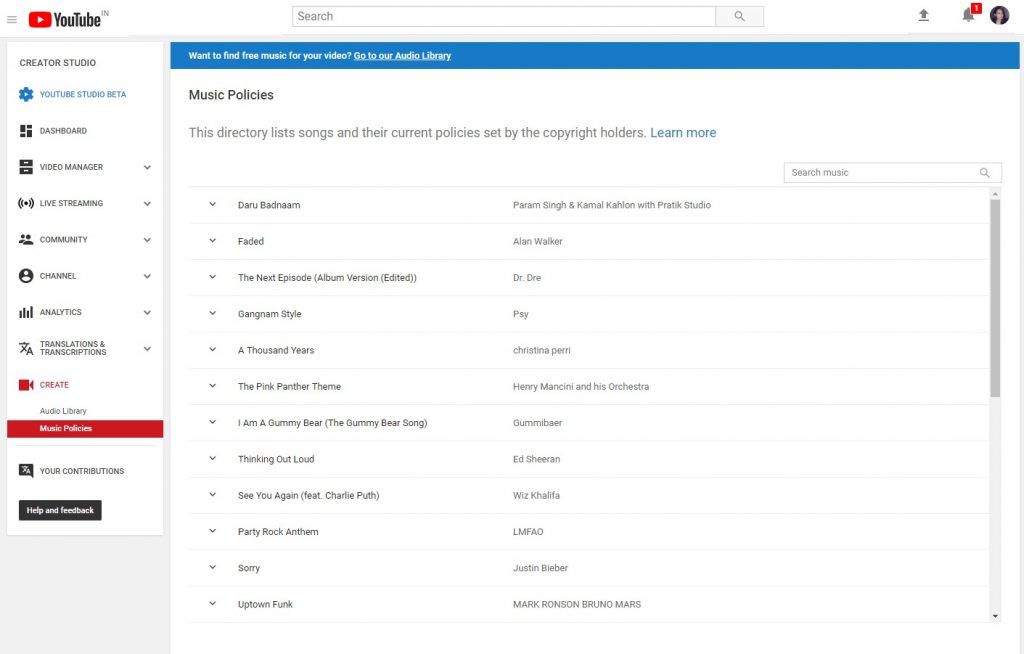This screenshot has height=654, width=1024.
Task: Expand the Party Rock Anthem chevron
Action: [x=212, y=531]
